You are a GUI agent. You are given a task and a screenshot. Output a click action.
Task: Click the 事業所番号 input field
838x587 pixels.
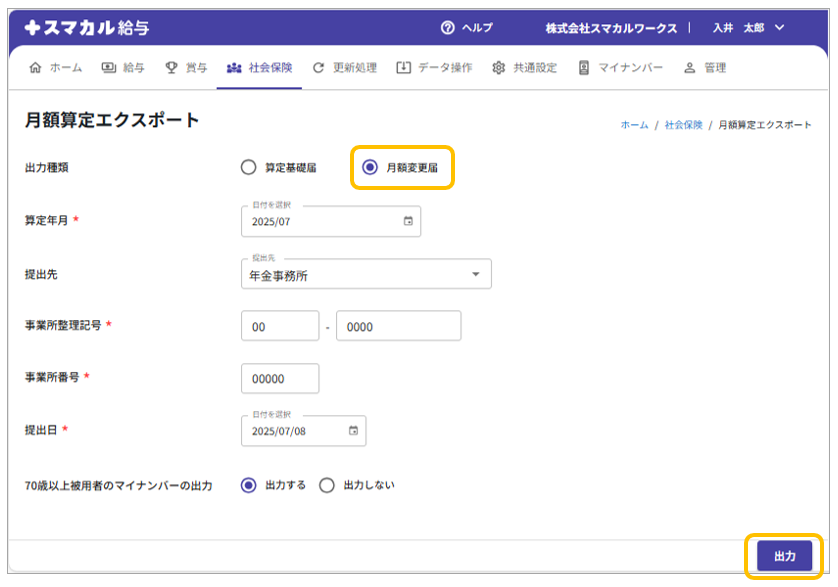pyautogui.click(x=280, y=379)
